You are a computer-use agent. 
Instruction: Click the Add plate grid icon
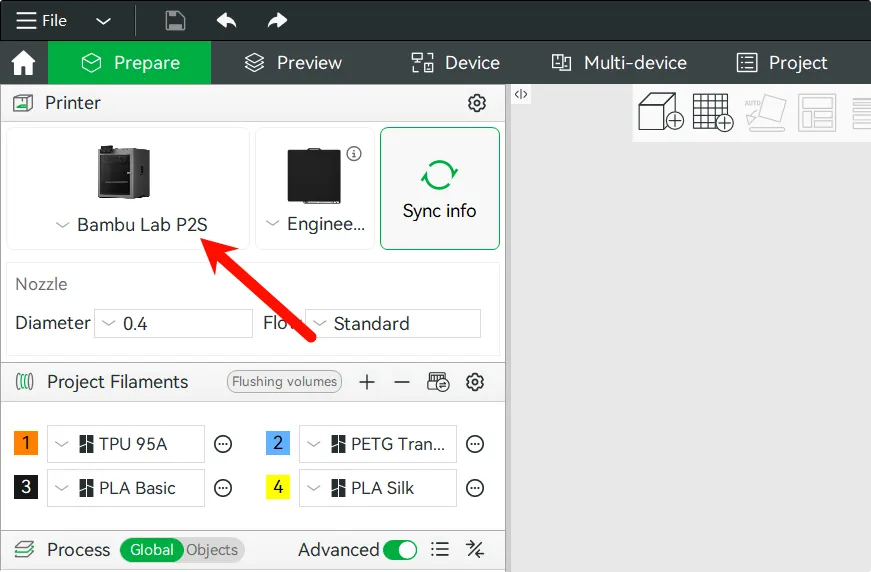click(x=713, y=112)
